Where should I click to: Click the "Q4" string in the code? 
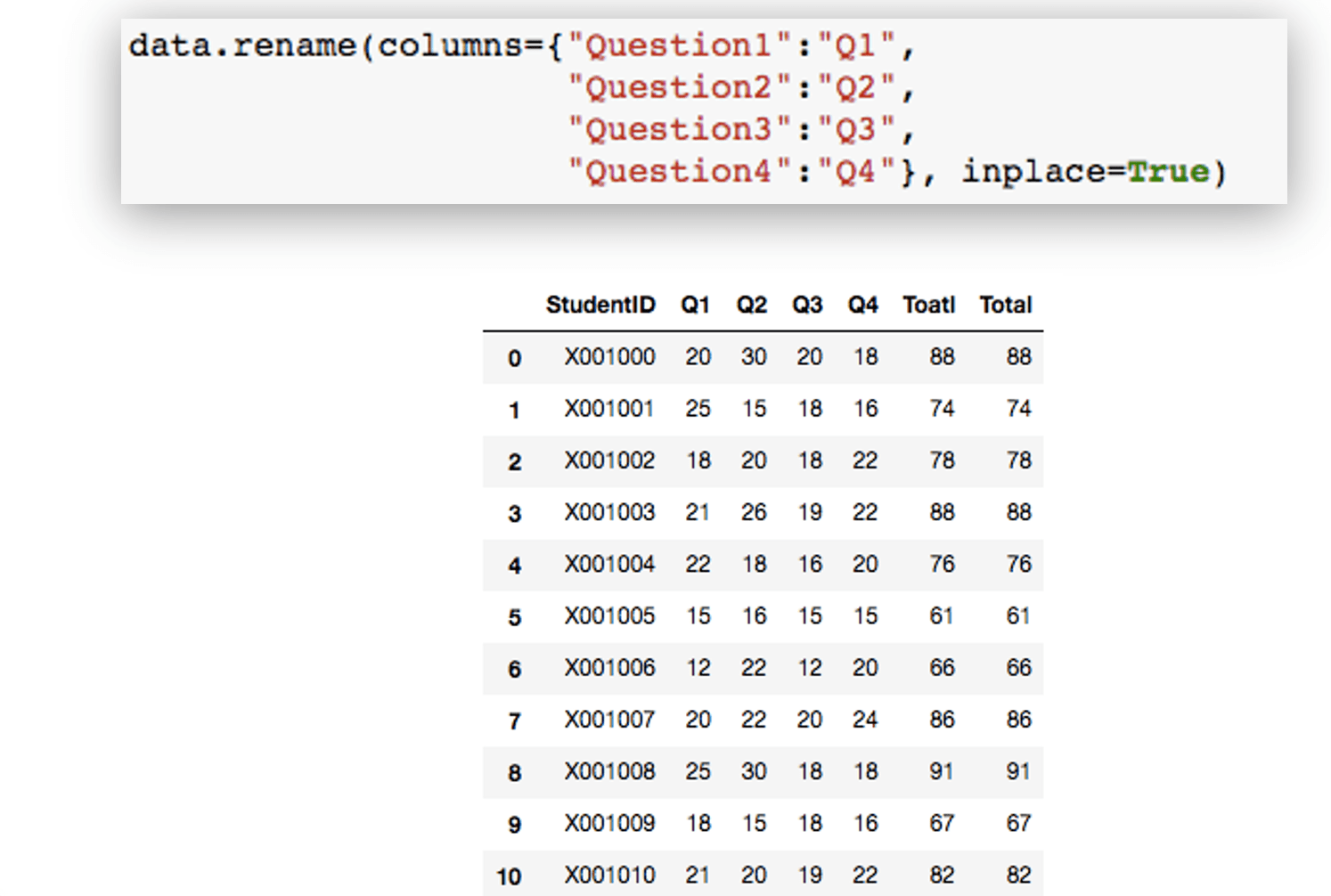pyautogui.click(x=855, y=171)
